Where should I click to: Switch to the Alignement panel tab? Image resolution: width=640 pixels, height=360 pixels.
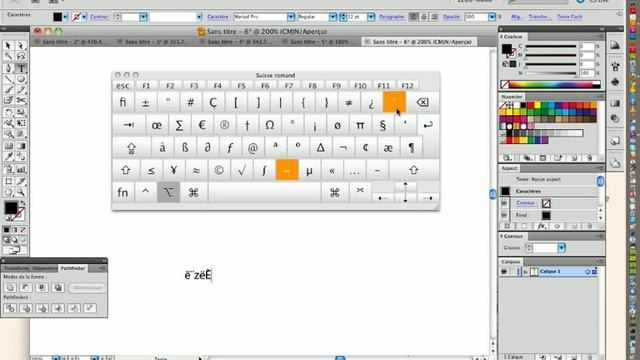44,268
